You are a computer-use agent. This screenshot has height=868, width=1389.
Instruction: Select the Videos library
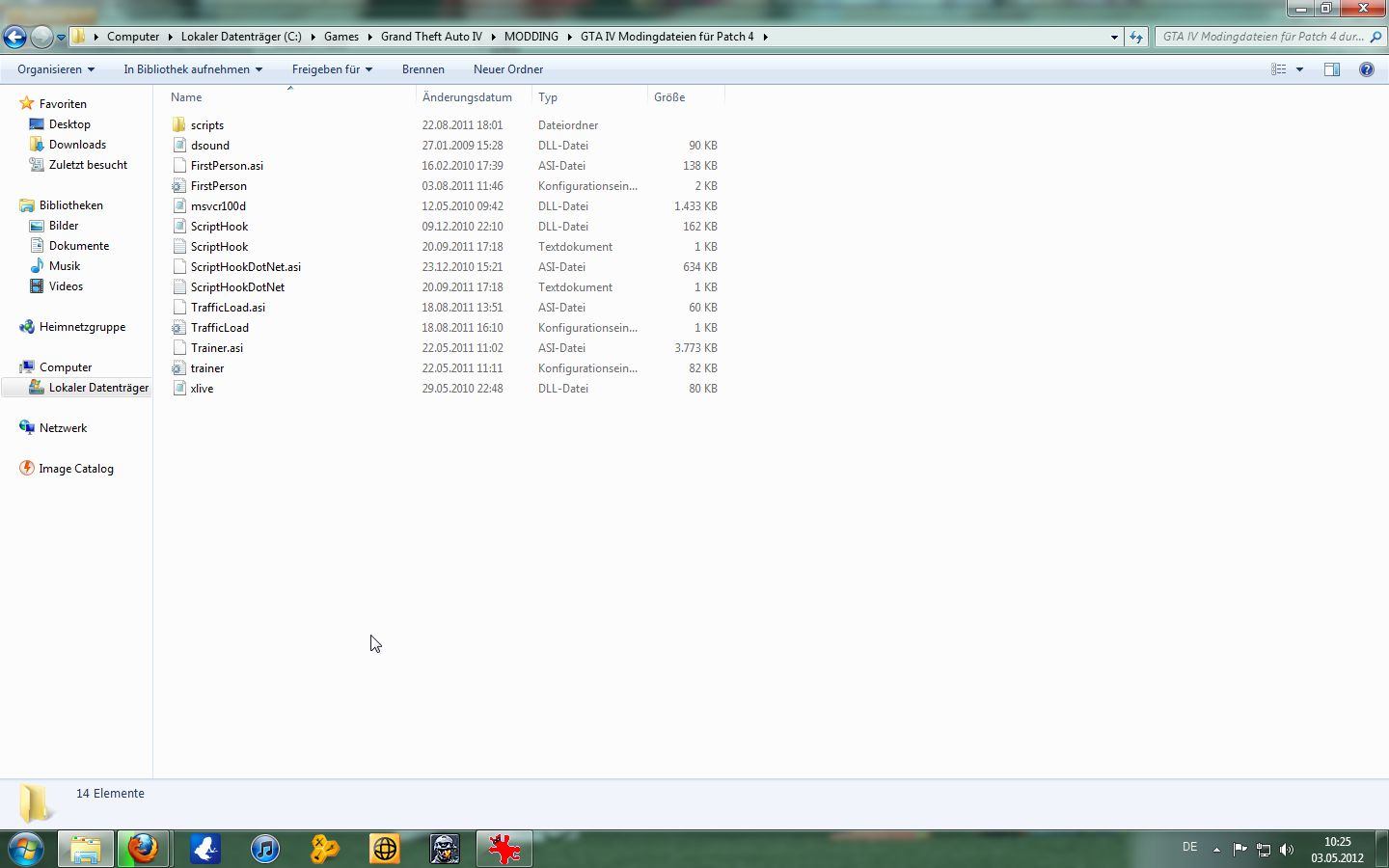66,286
